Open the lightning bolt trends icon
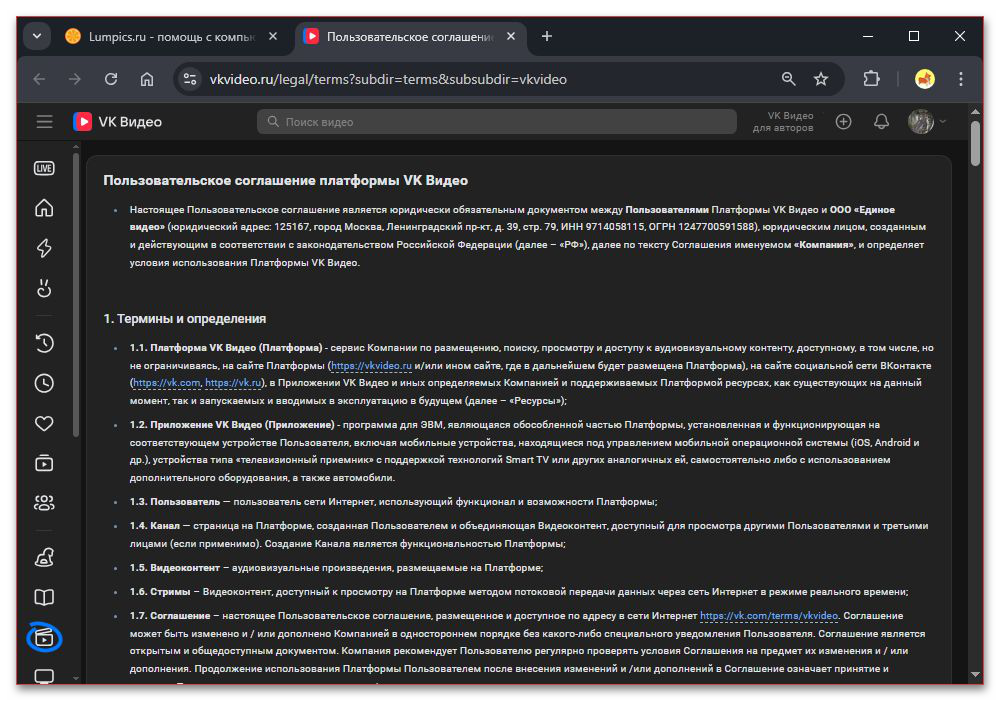The image size is (1000, 701). (x=44, y=248)
